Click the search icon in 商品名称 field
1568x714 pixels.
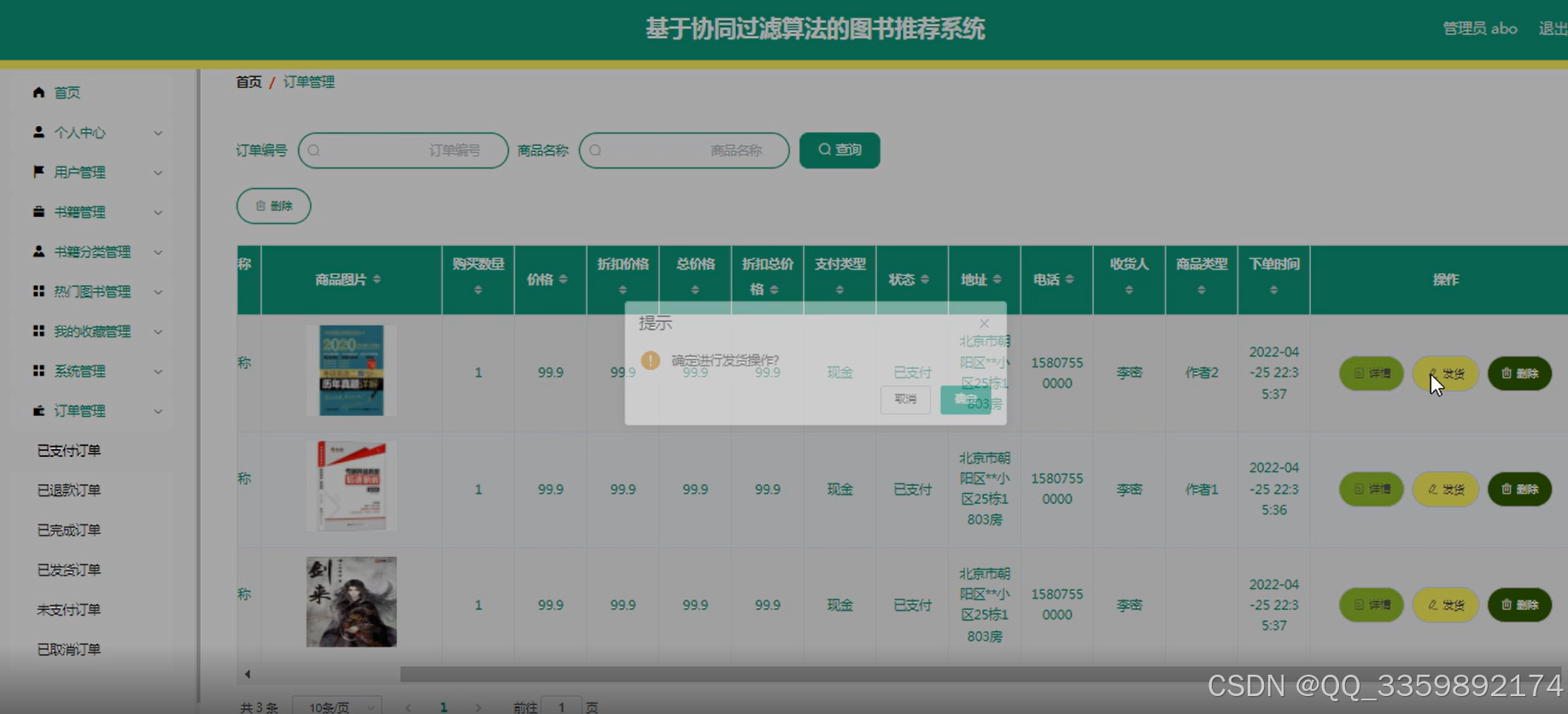click(x=595, y=150)
